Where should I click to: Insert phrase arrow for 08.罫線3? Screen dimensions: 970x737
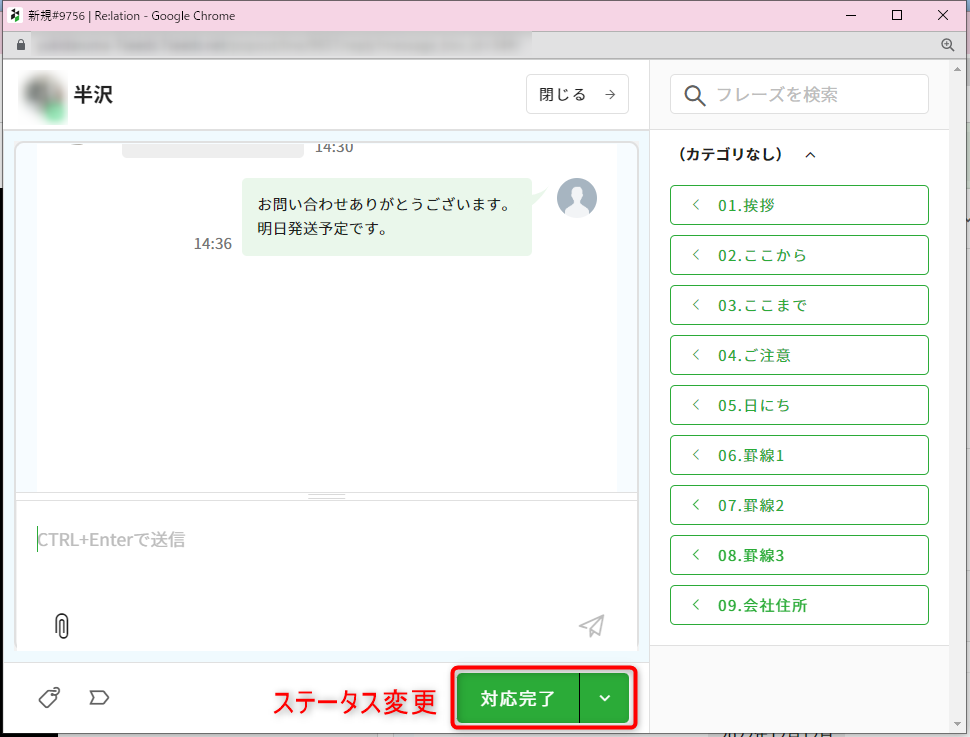[x=697, y=555]
